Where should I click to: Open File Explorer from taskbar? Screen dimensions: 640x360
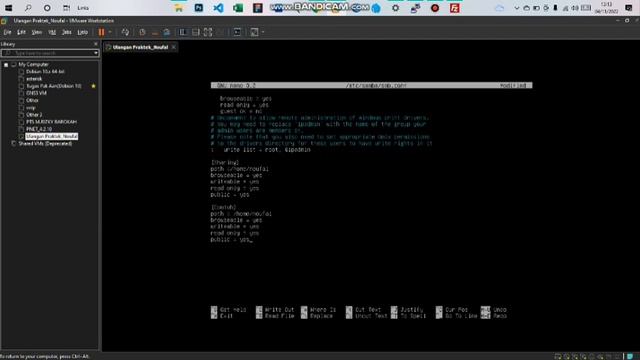coord(179,8)
